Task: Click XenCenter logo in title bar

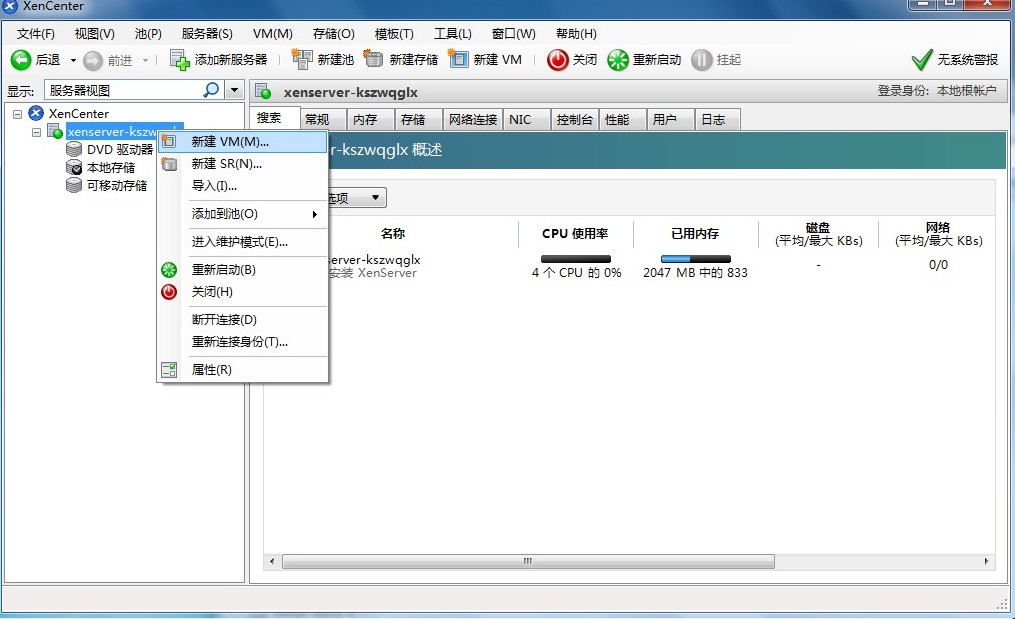Action: (x=10, y=6)
